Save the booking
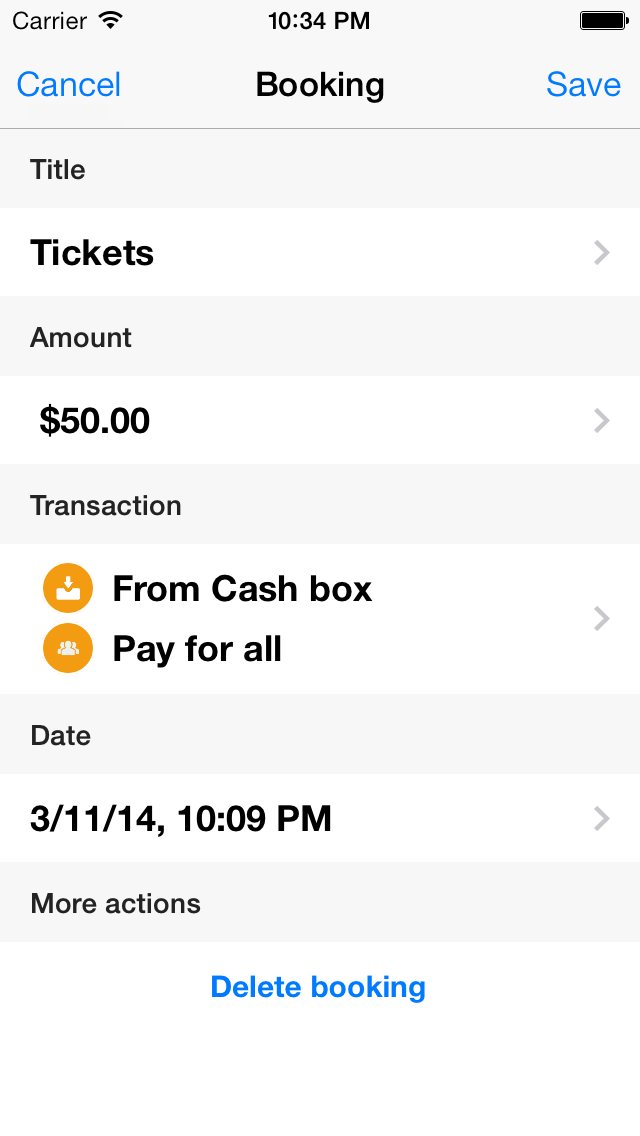Viewport: 640px width, 1136px height. pyautogui.click(x=583, y=85)
